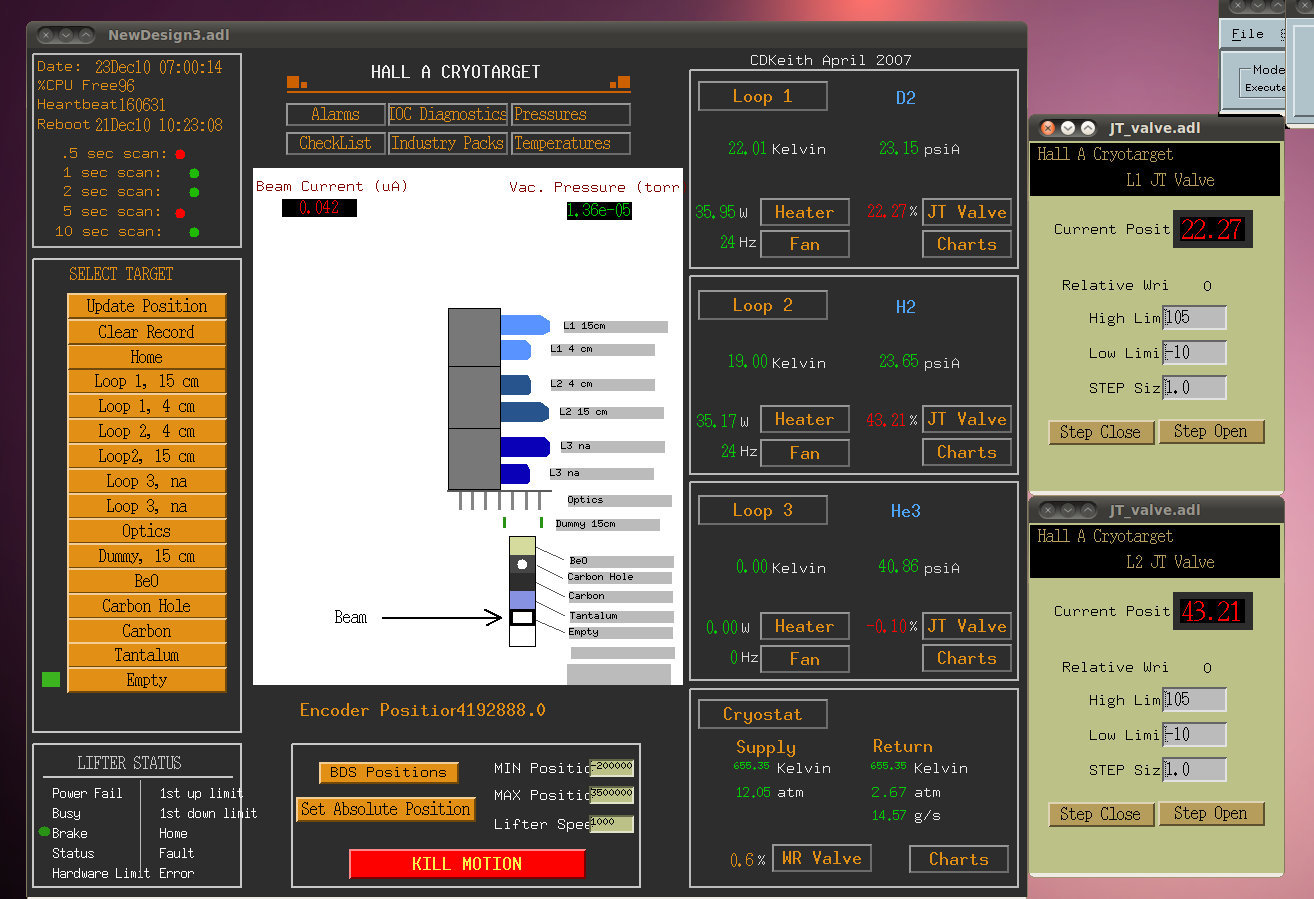Viewport: 1314px width, 899px height.
Task: Open Loop 3 JT Valve
Action: coord(967,626)
